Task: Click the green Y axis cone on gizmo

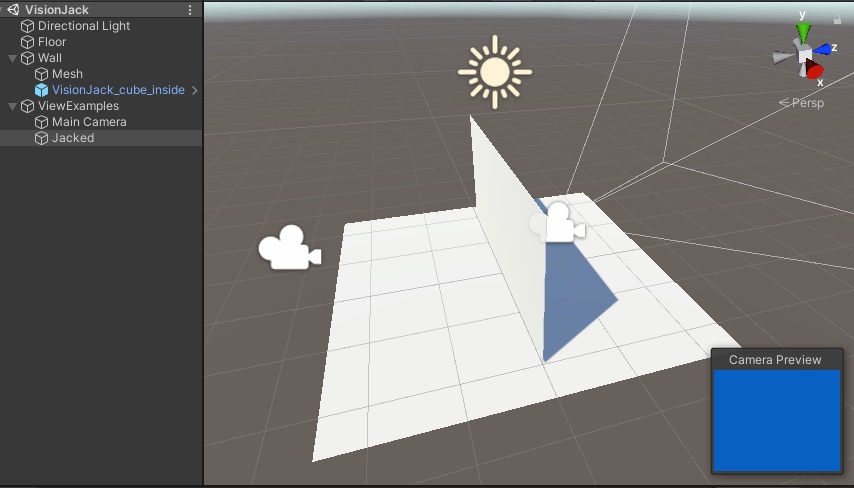Action: 803,32
